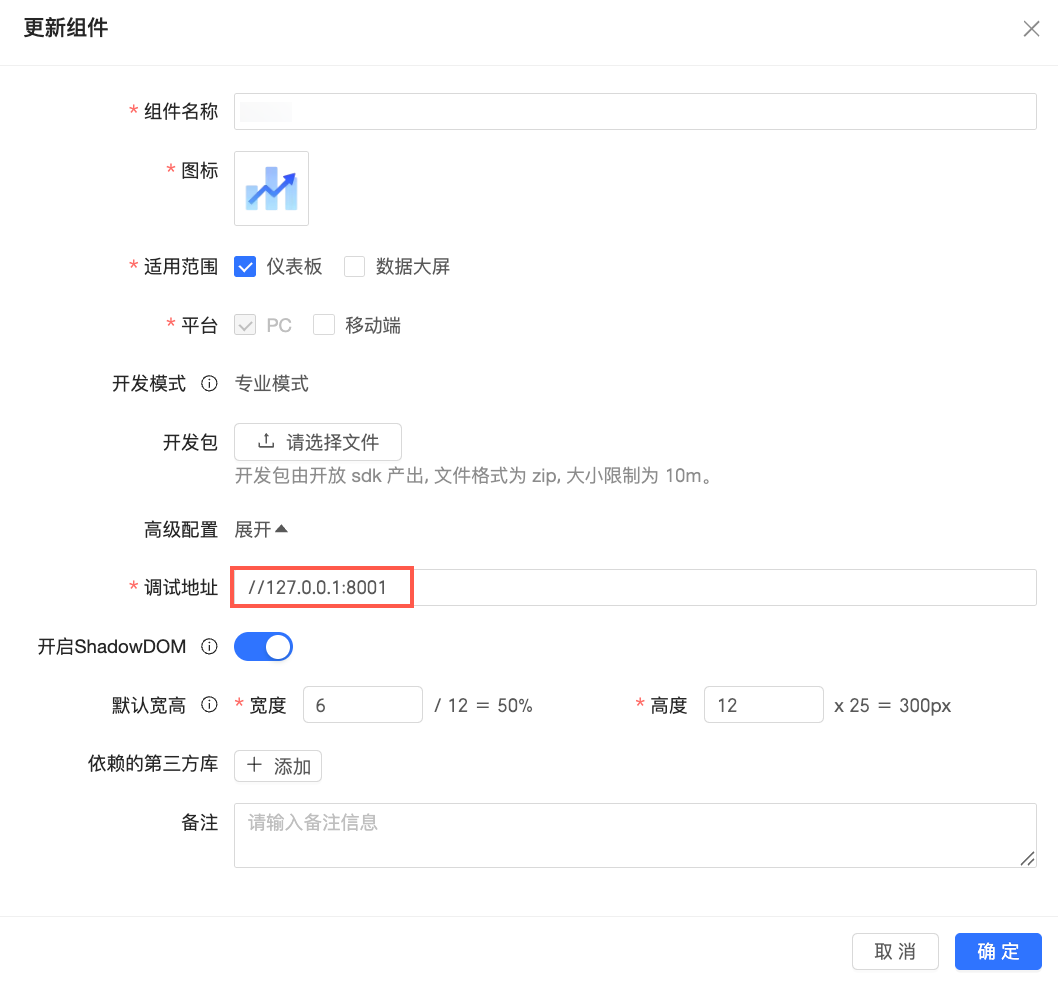Click 添加 to add a third-party library
The height and width of the screenshot is (986, 1058).
[278, 766]
